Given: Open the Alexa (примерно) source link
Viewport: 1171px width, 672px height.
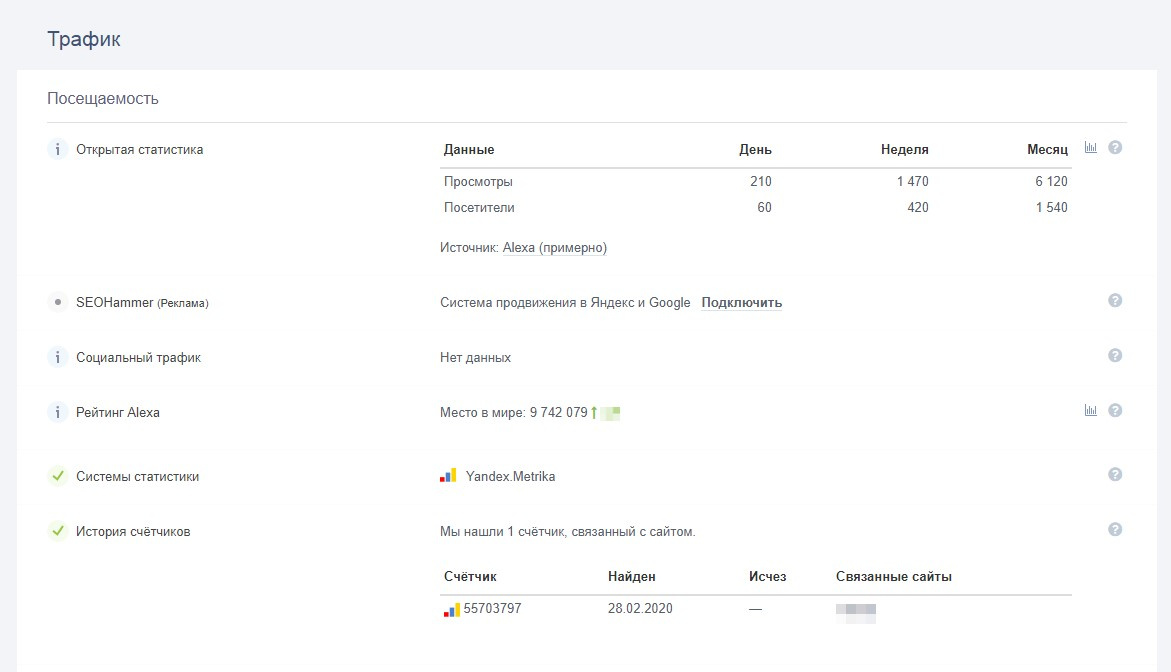Looking at the screenshot, I should point(554,248).
